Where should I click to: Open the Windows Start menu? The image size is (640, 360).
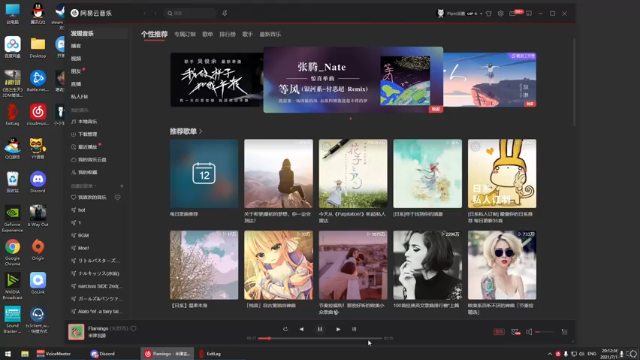tap(8, 354)
